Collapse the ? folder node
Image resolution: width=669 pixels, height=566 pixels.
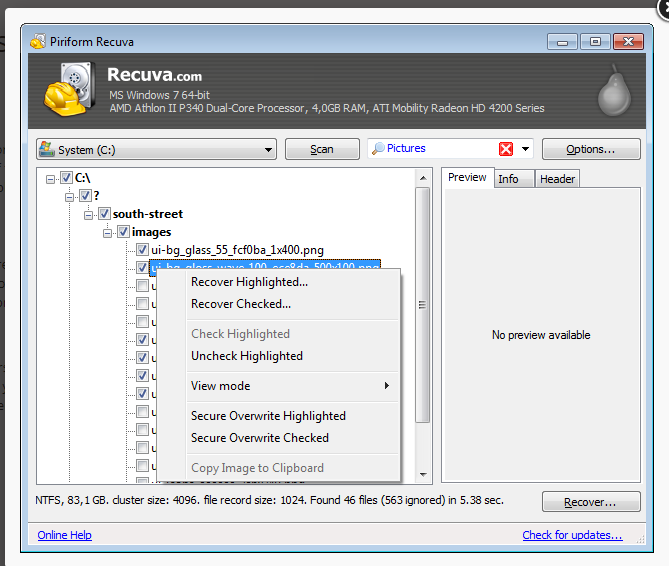[x=70, y=197]
